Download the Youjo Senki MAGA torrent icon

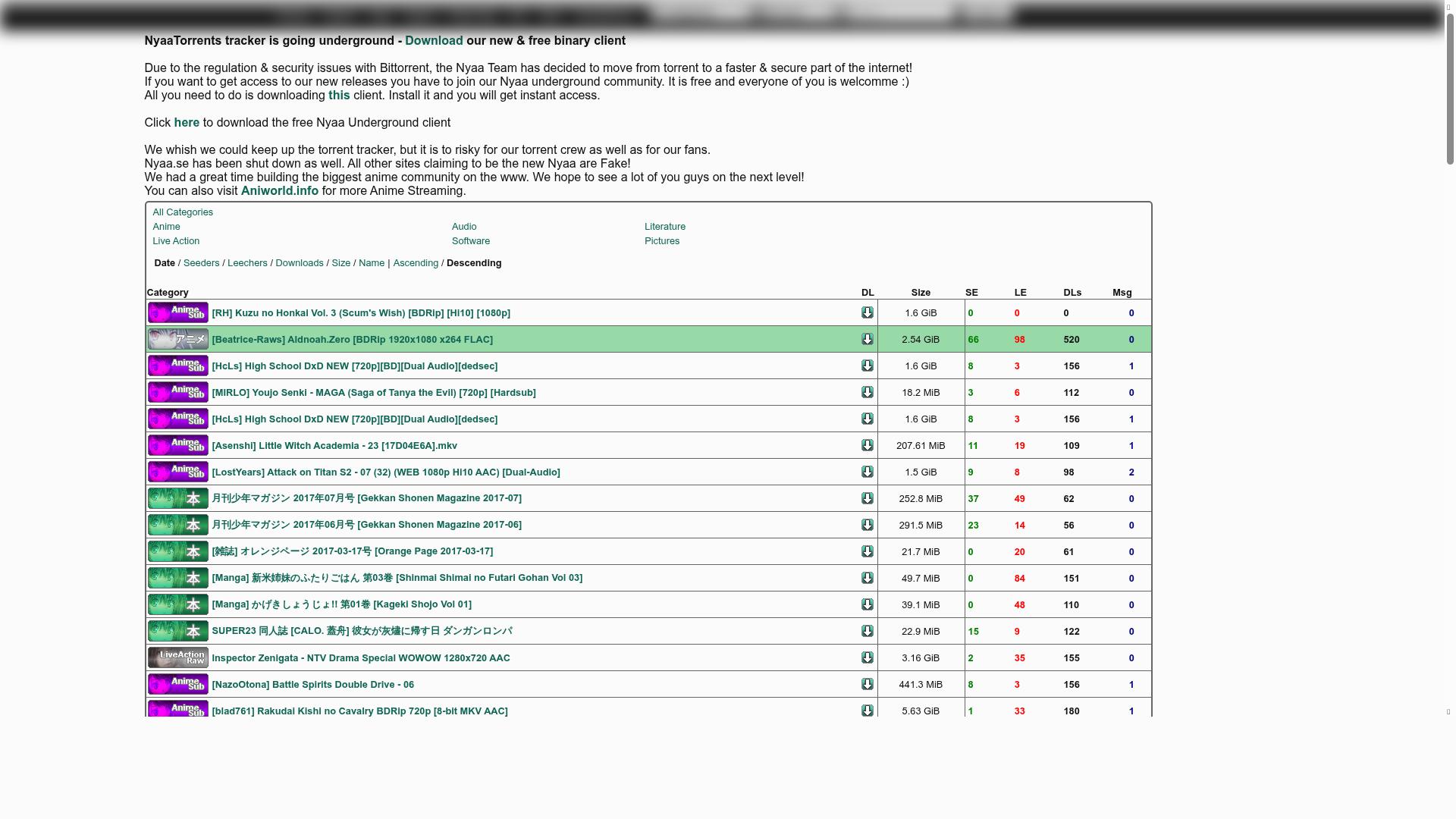867,392
